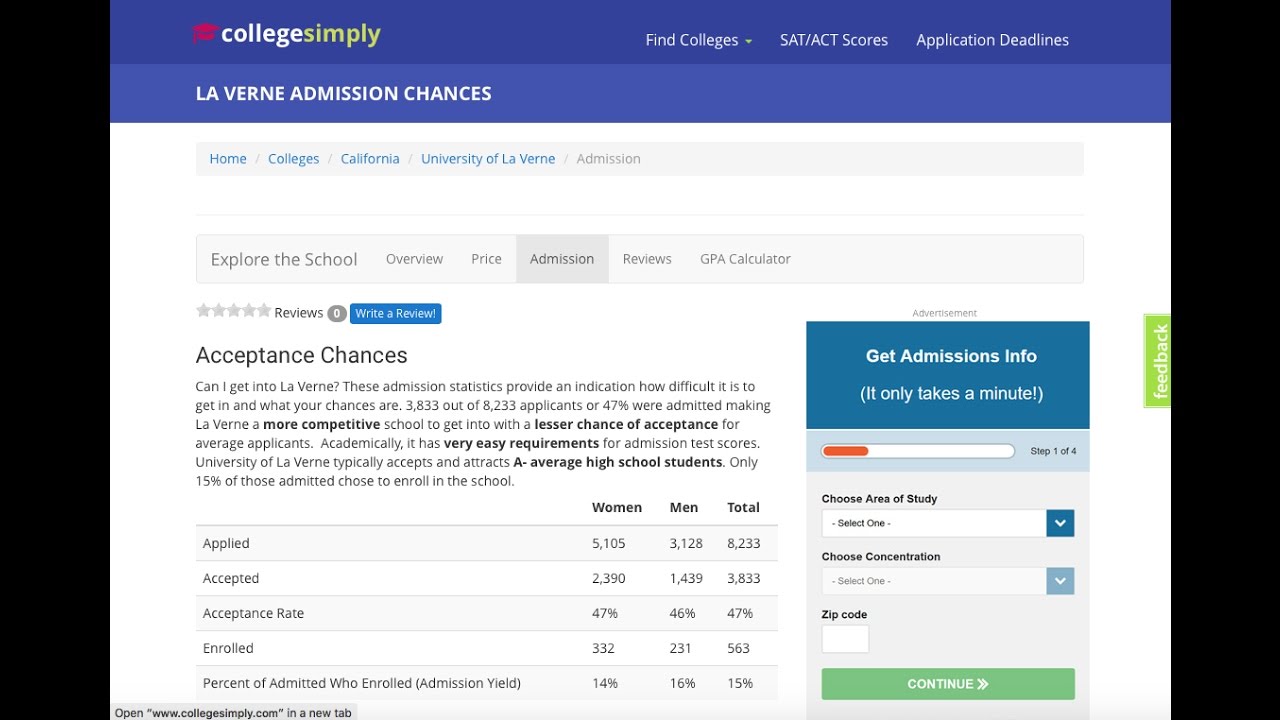Click the 3,833 total accepted value
This screenshot has width=1280, height=720.
[744, 579]
